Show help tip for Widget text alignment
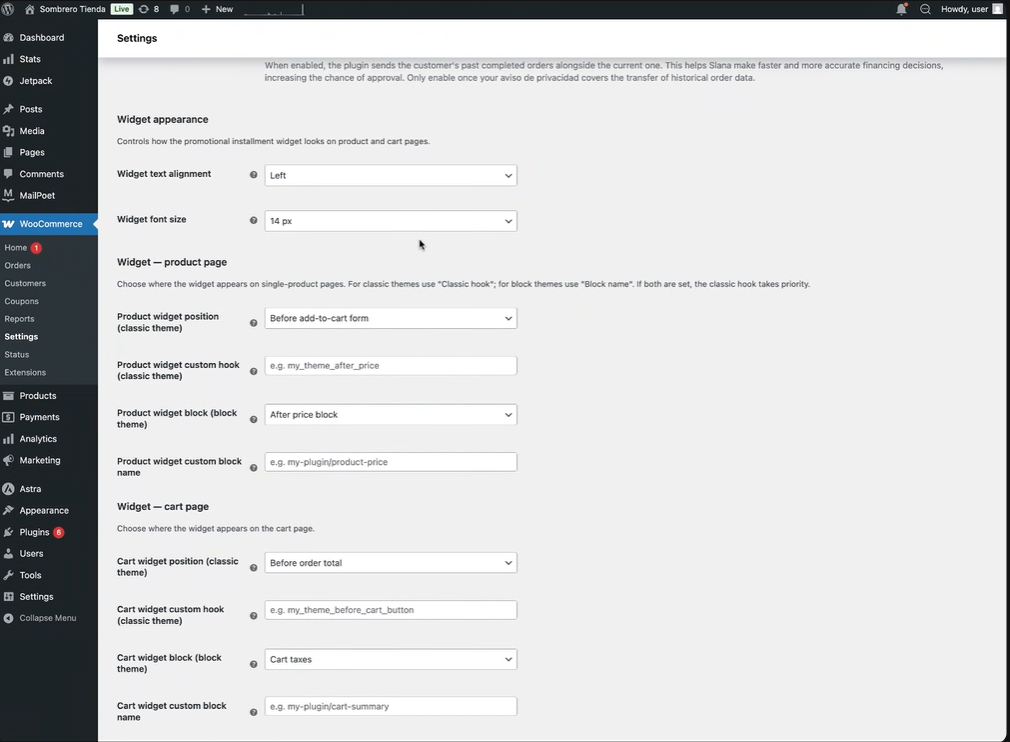1010x742 pixels. (253, 175)
